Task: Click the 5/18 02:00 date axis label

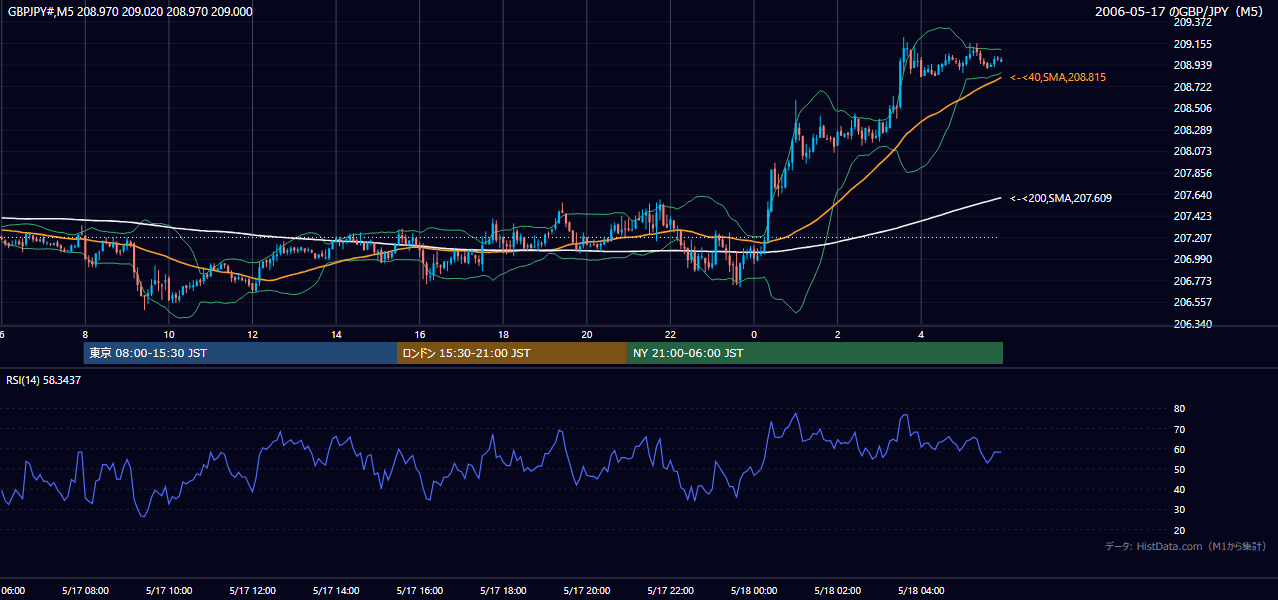Action: coord(838,590)
